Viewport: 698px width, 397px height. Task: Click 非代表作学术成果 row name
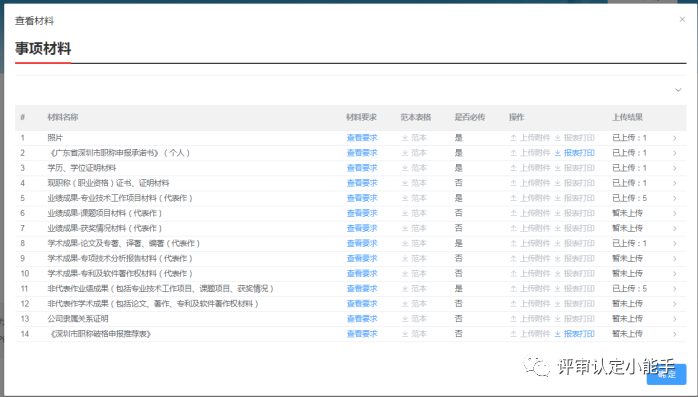(153, 304)
